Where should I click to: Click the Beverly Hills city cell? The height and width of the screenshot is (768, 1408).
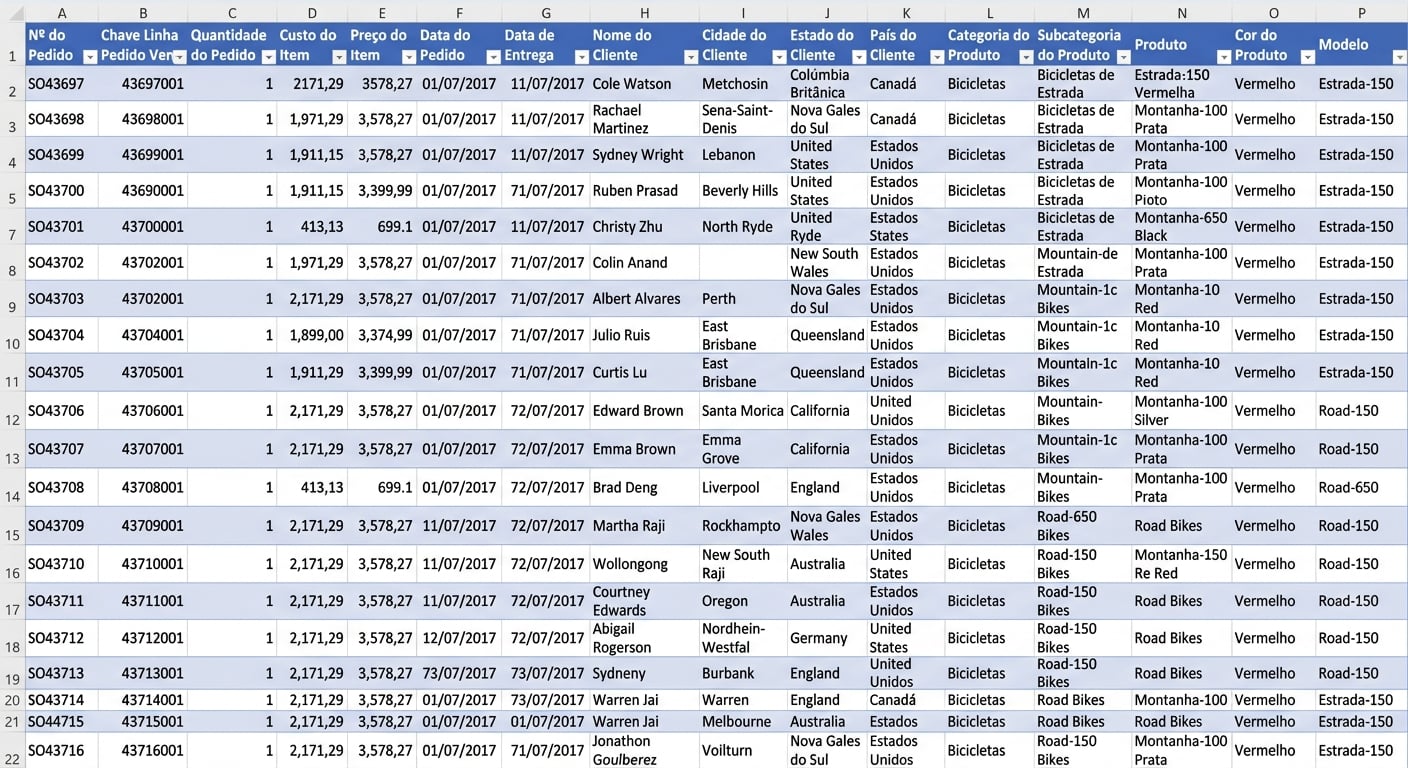point(743,191)
